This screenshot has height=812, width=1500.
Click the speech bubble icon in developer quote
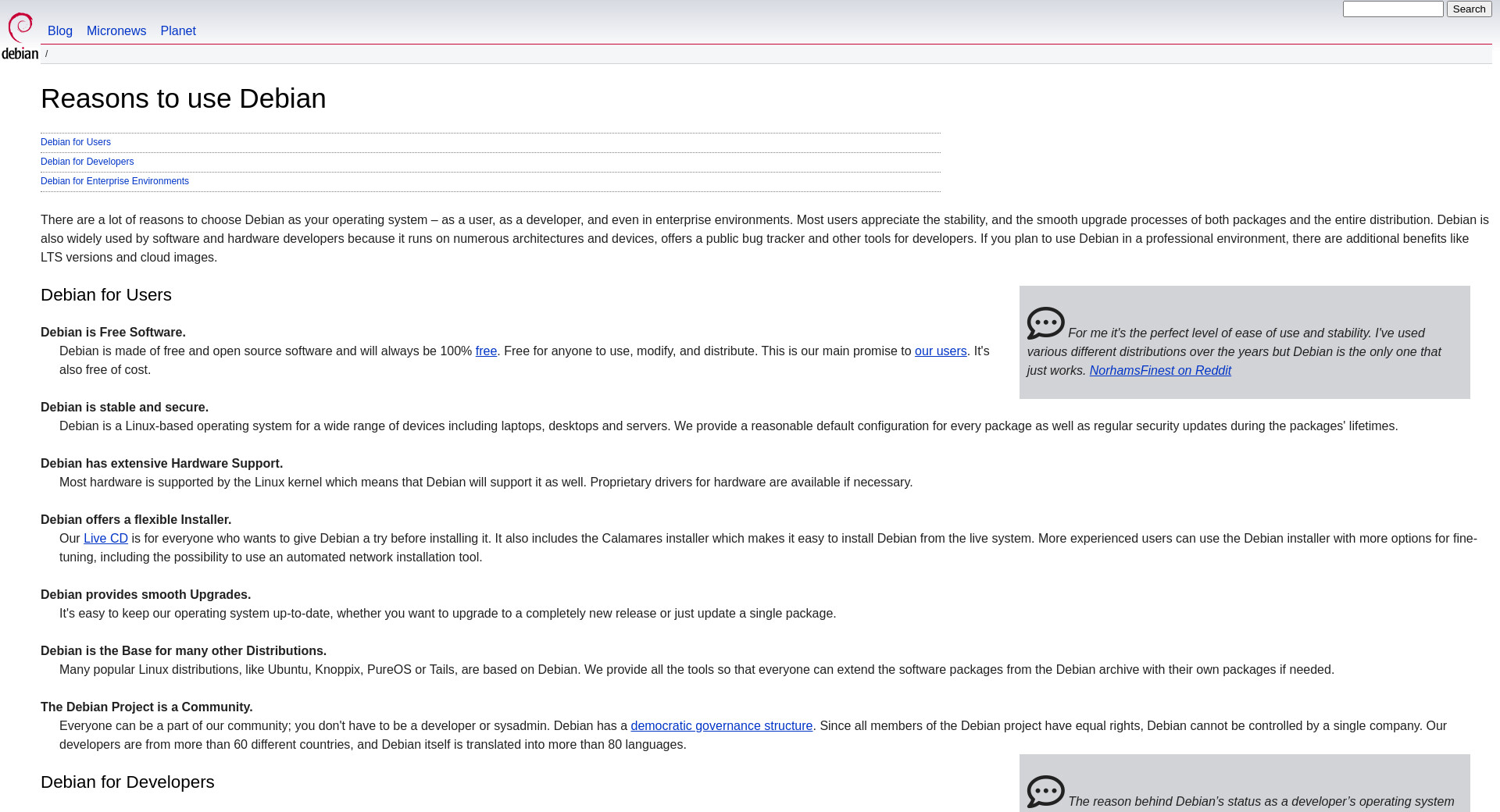point(1045,792)
